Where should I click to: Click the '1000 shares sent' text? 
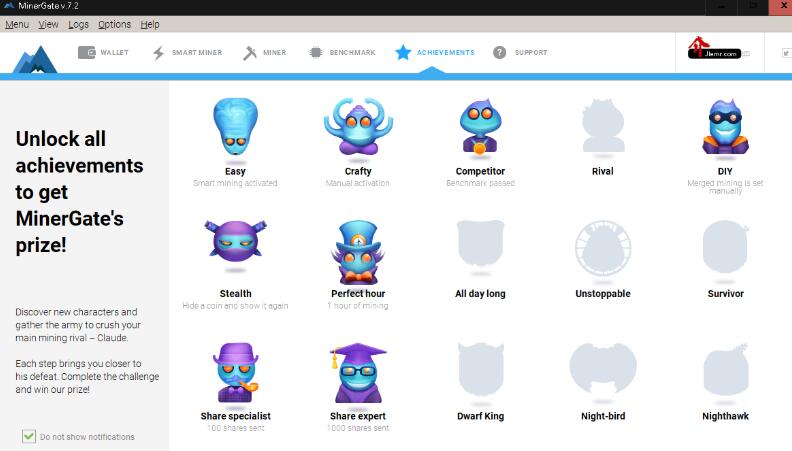click(x=358, y=428)
